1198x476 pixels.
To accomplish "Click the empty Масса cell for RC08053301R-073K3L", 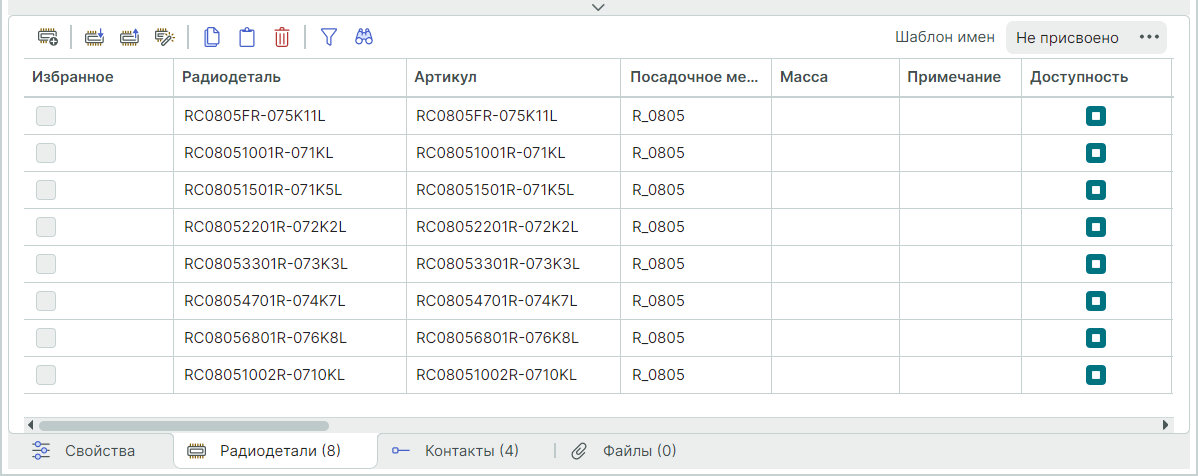I will tap(835, 264).
